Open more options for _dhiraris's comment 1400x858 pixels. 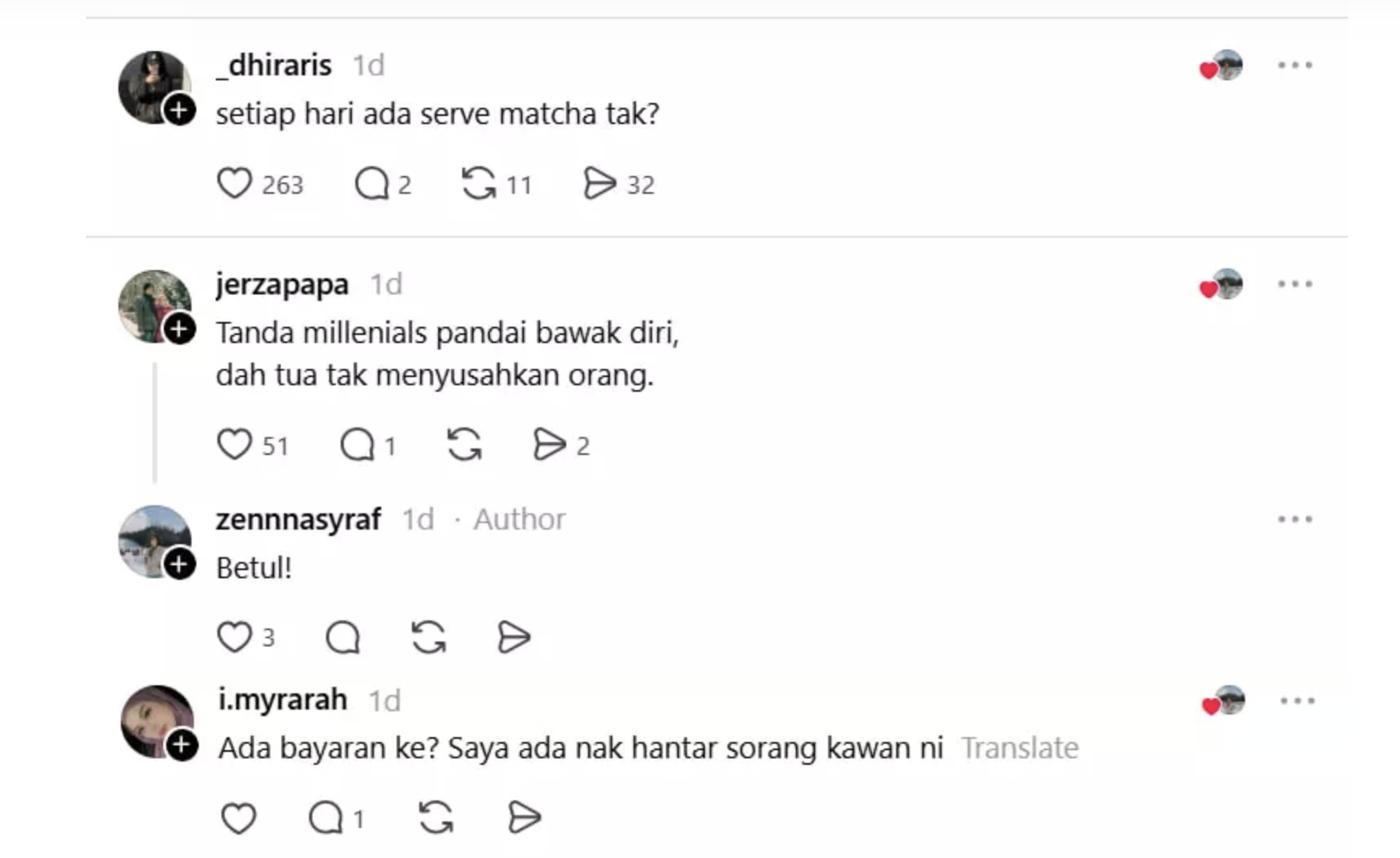(x=1295, y=65)
